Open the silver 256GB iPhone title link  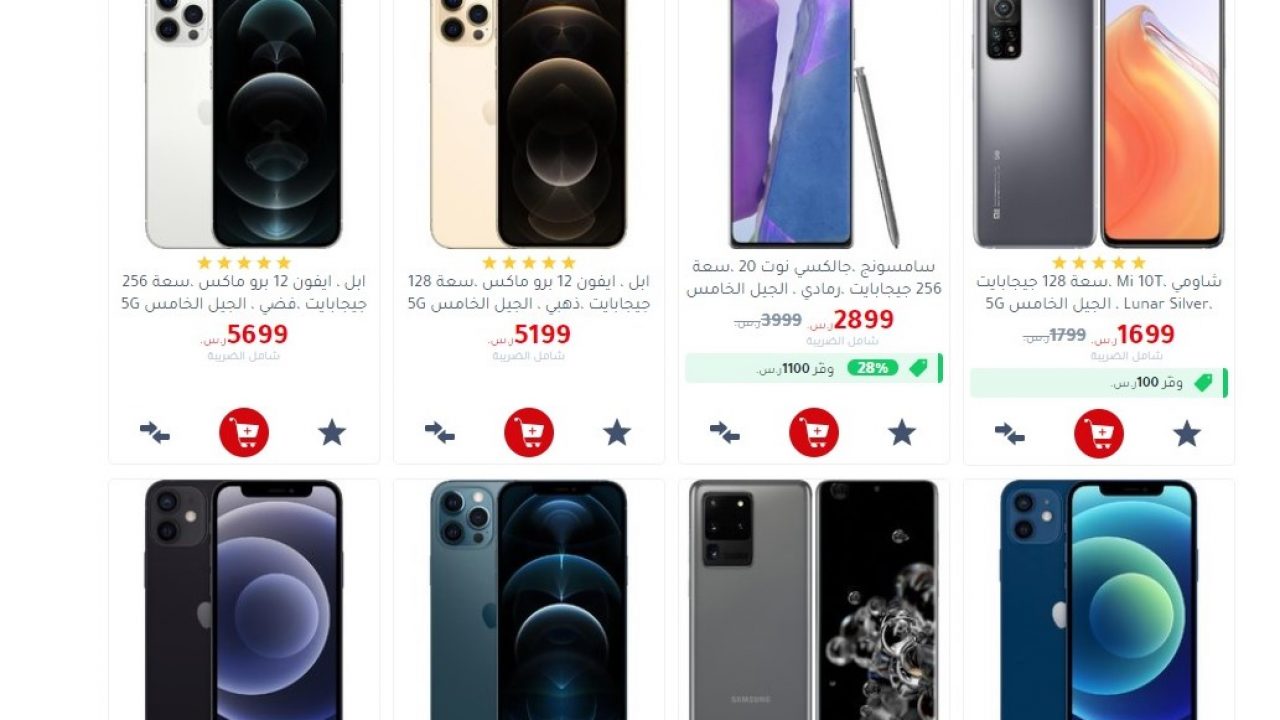pyautogui.click(x=244, y=293)
